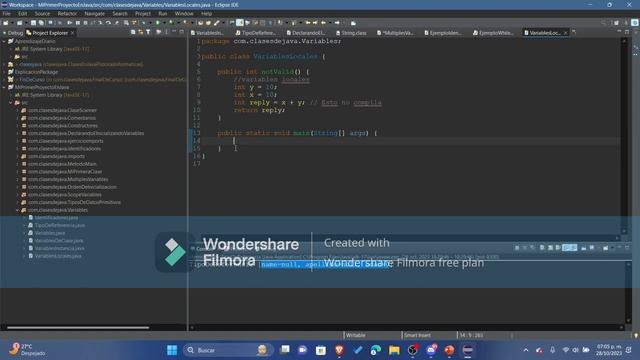This screenshot has height=360, width=640.
Task: Select com.clasesdejava.MultiplesVariables package
Action: [x=68, y=179]
